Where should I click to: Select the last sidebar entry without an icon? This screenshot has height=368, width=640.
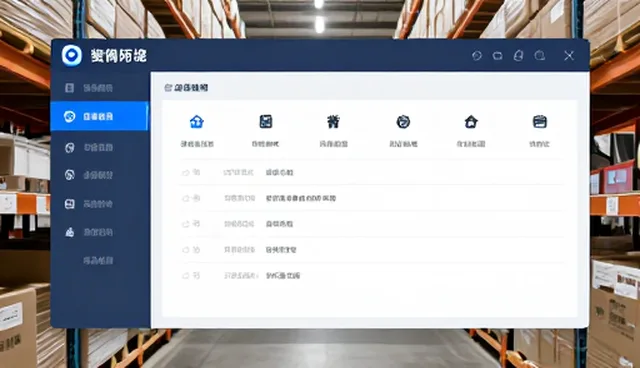[x=98, y=260]
